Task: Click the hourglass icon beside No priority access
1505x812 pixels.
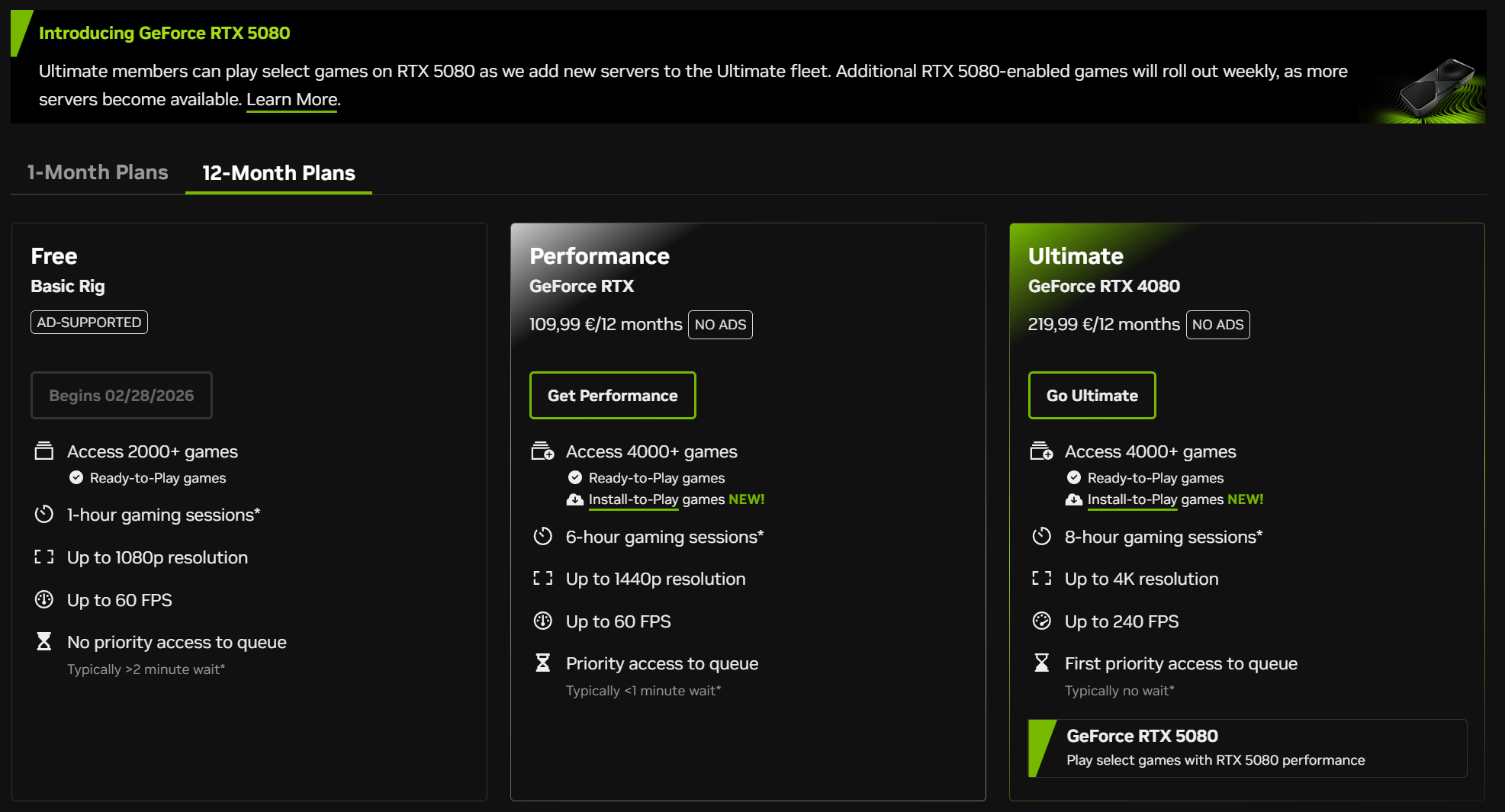Action: pyautogui.click(x=44, y=642)
